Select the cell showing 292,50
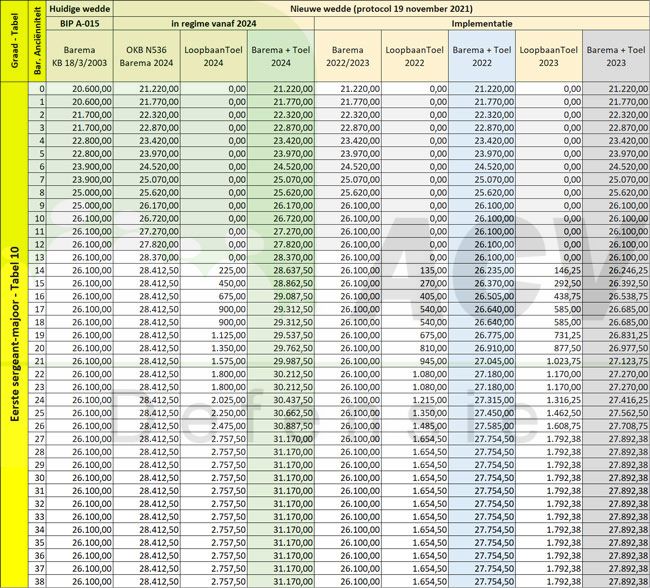 pyautogui.click(x=549, y=283)
